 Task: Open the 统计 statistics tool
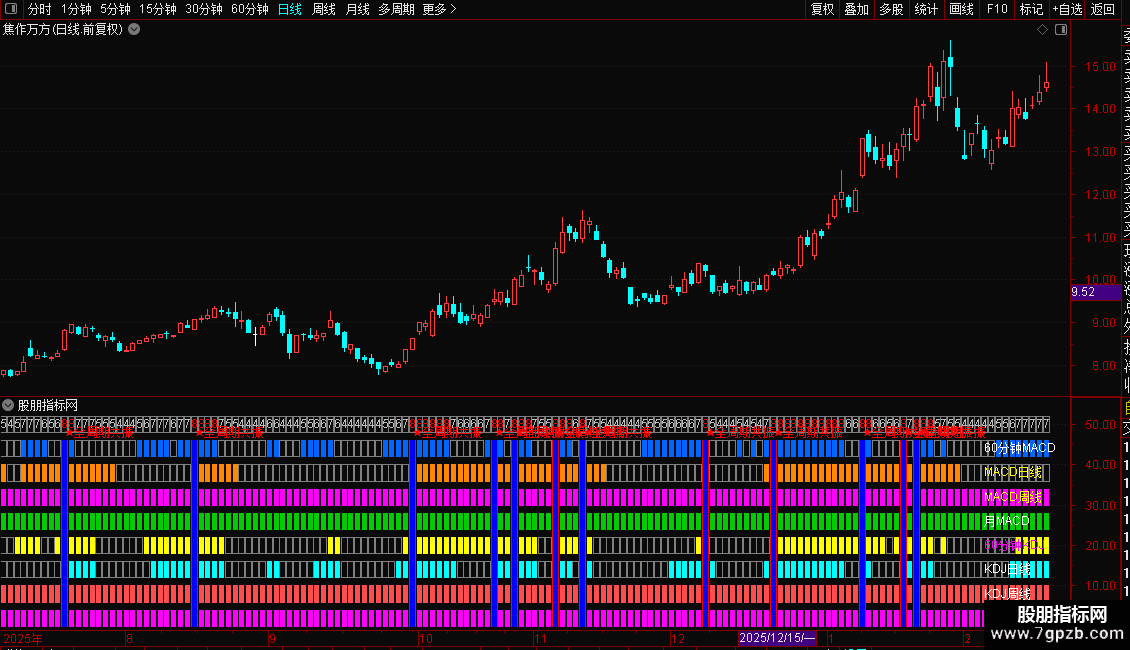pyautogui.click(x=926, y=9)
